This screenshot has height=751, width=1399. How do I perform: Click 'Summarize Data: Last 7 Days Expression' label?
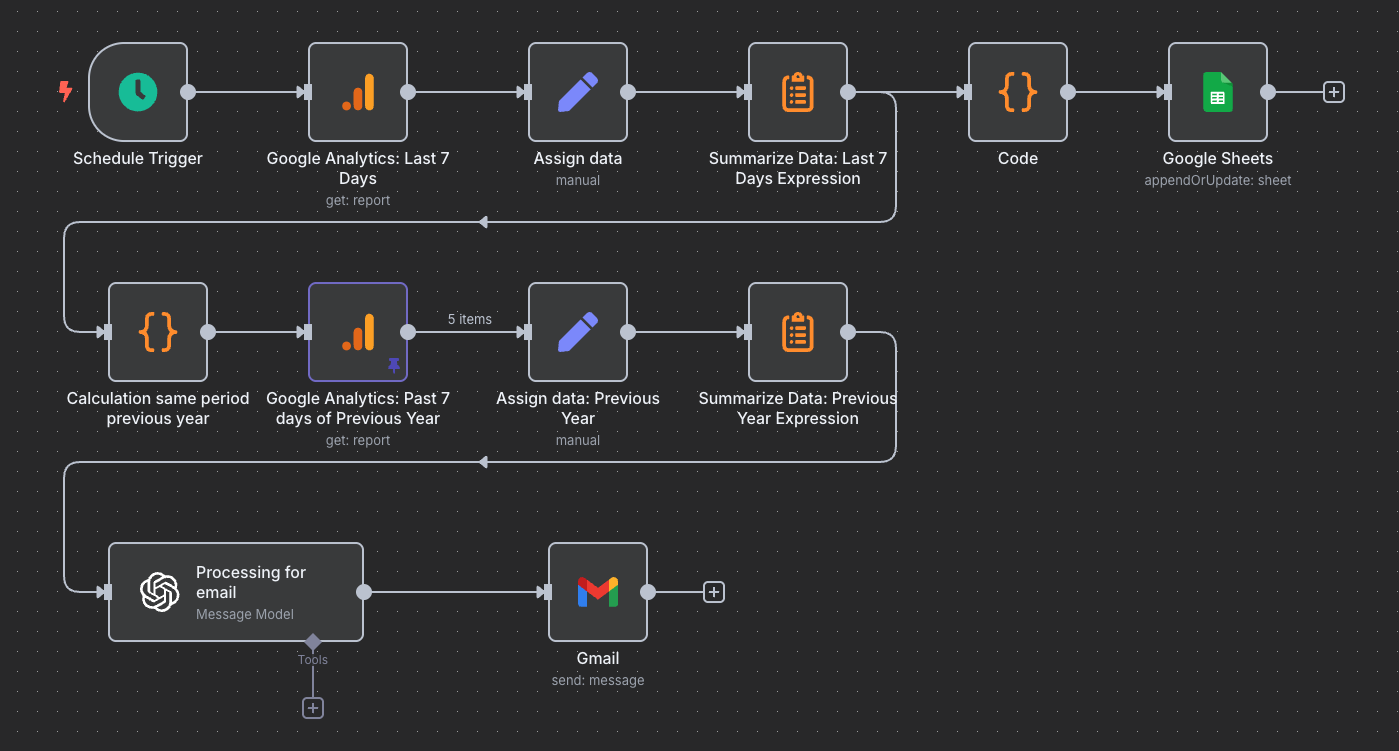click(x=798, y=168)
